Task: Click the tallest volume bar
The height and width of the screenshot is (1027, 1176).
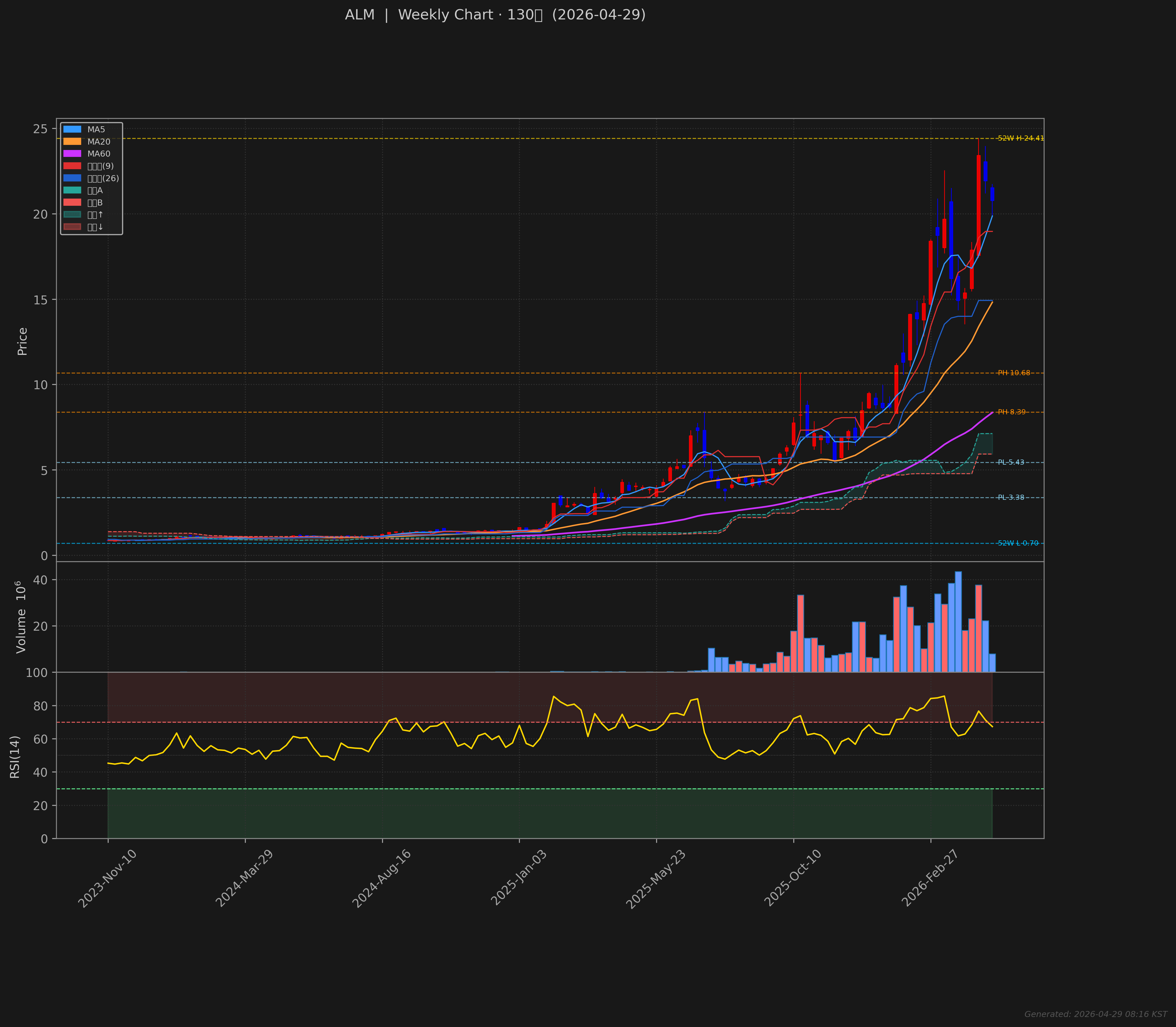Action: coord(958,622)
